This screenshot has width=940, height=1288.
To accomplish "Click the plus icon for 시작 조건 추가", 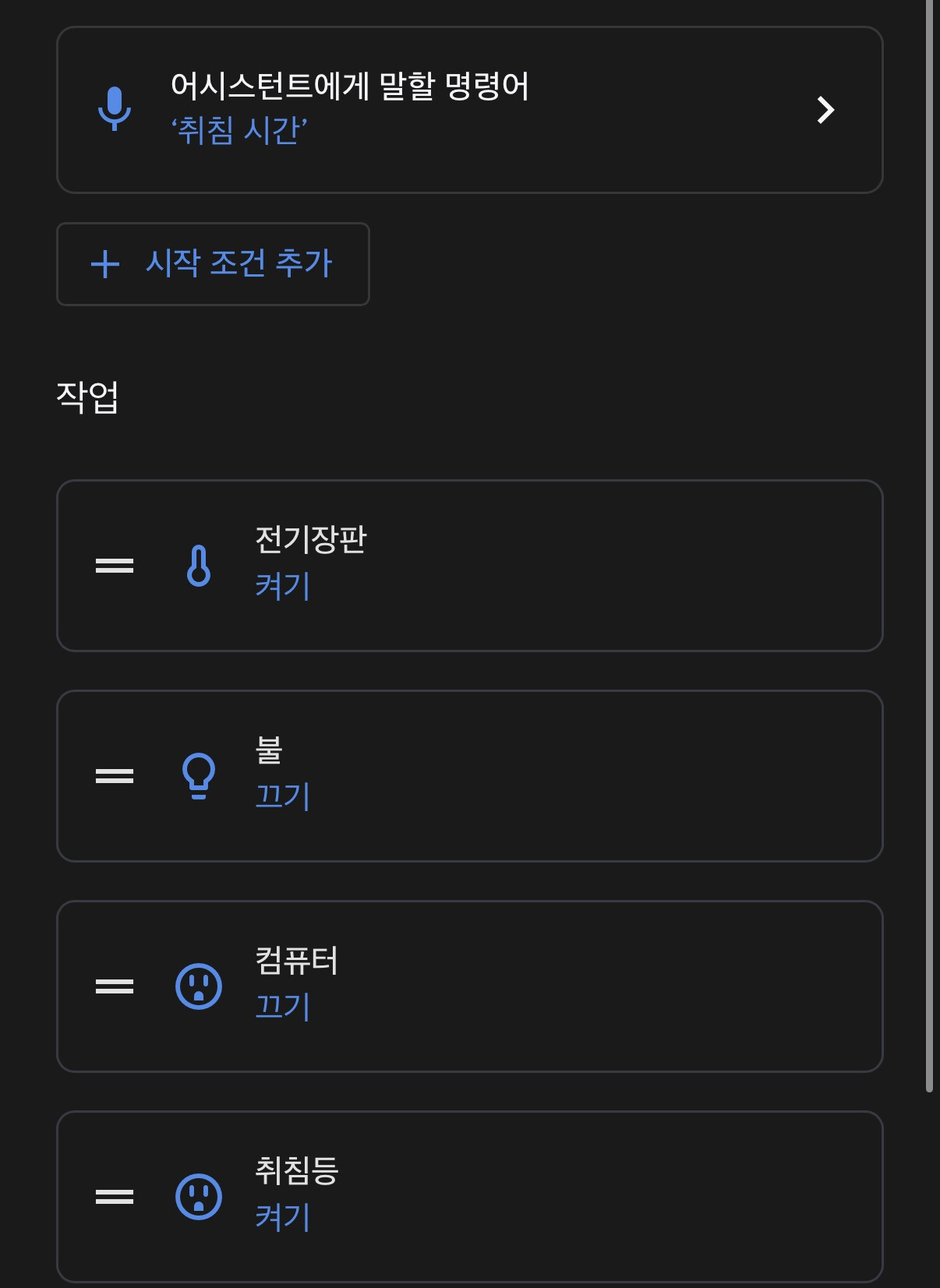I will click(x=105, y=264).
